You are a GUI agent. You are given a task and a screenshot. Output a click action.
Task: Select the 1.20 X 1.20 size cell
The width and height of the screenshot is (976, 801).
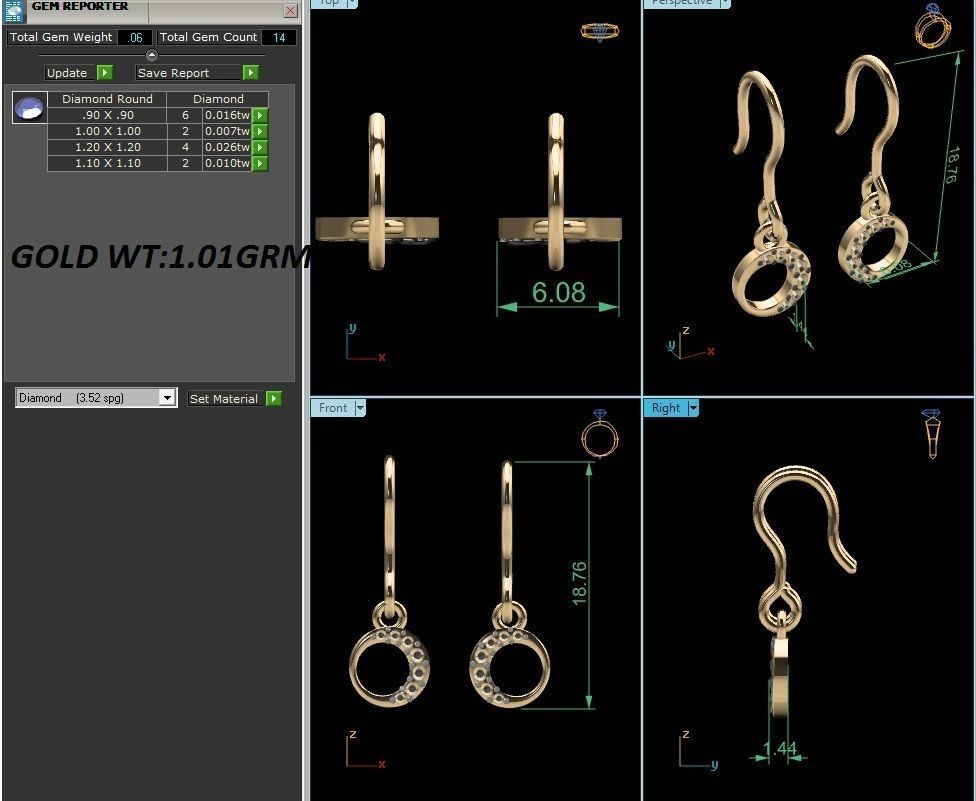click(107, 148)
